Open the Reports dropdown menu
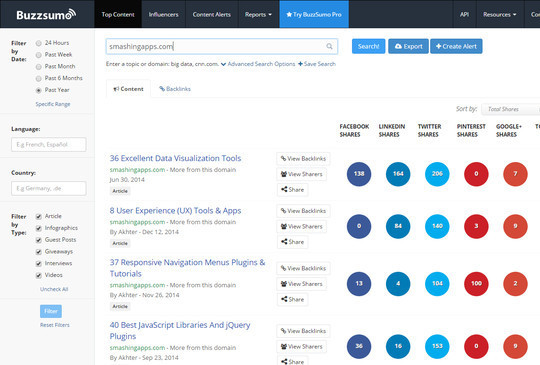The height and width of the screenshot is (365, 540). 258,14
